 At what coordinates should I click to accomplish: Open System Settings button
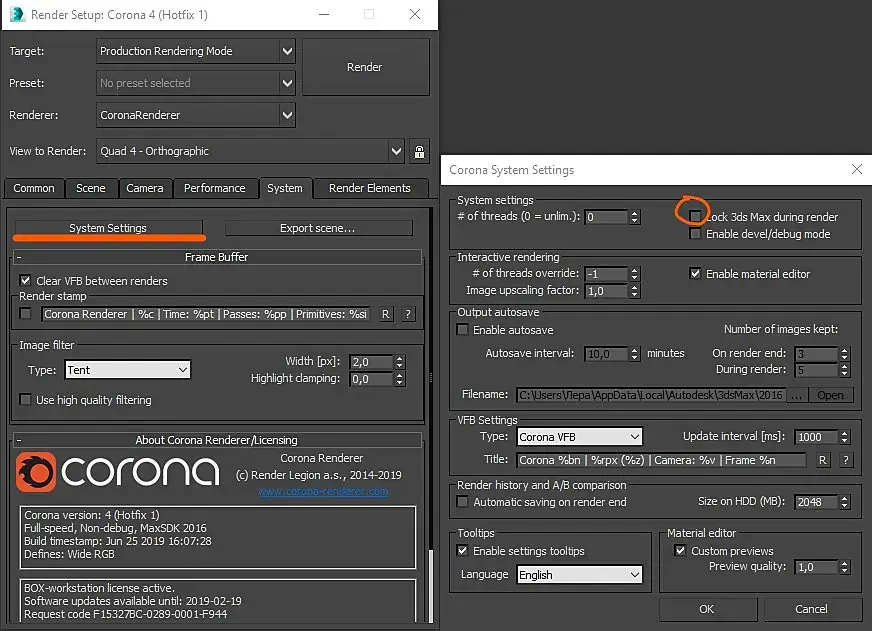[x=108, y=228]
